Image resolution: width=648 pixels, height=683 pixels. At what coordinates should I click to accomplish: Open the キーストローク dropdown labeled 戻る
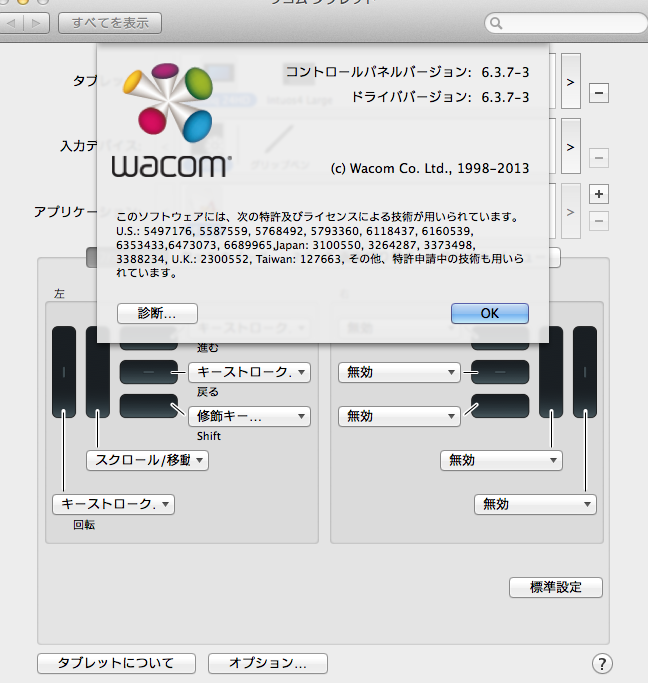coord(250,372)
